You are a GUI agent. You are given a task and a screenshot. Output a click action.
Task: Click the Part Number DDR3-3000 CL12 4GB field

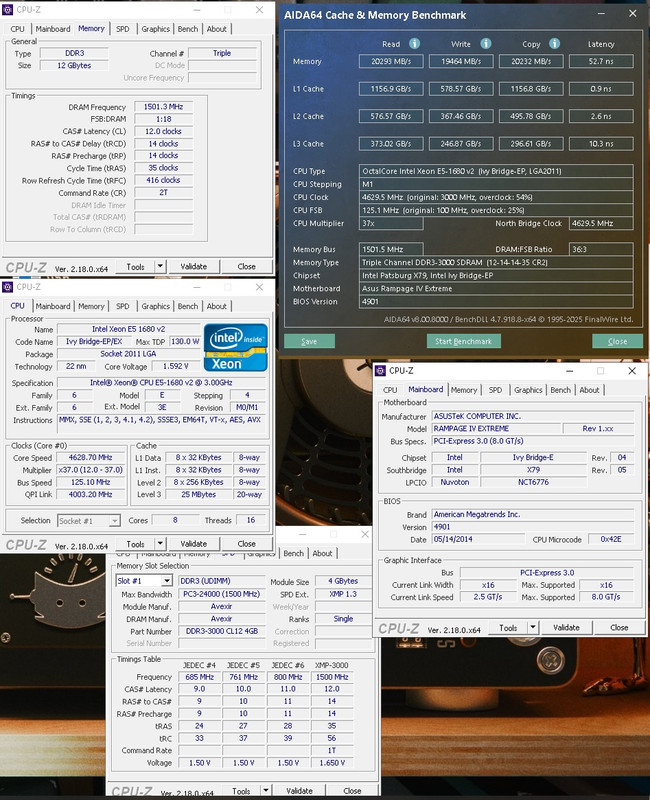click(x=222, y=631)
